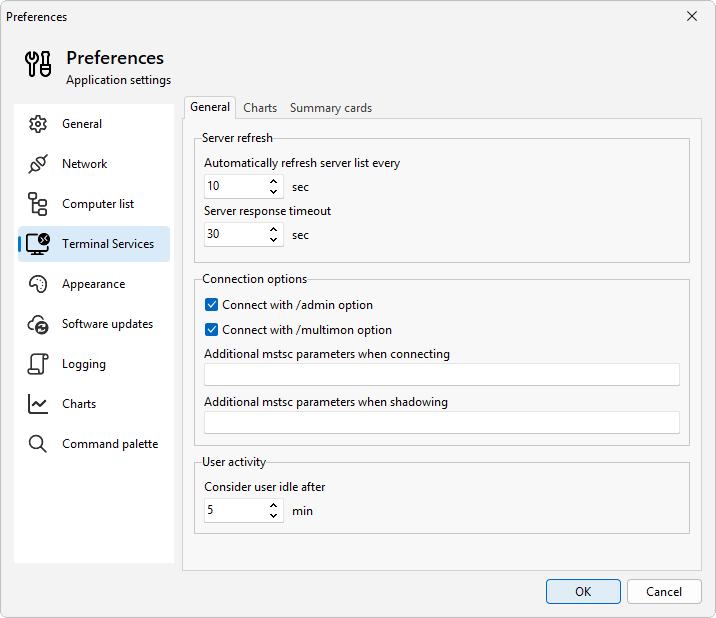Close the Preferences dialog window
Screen dimensions: 716x618
[692, 16]
